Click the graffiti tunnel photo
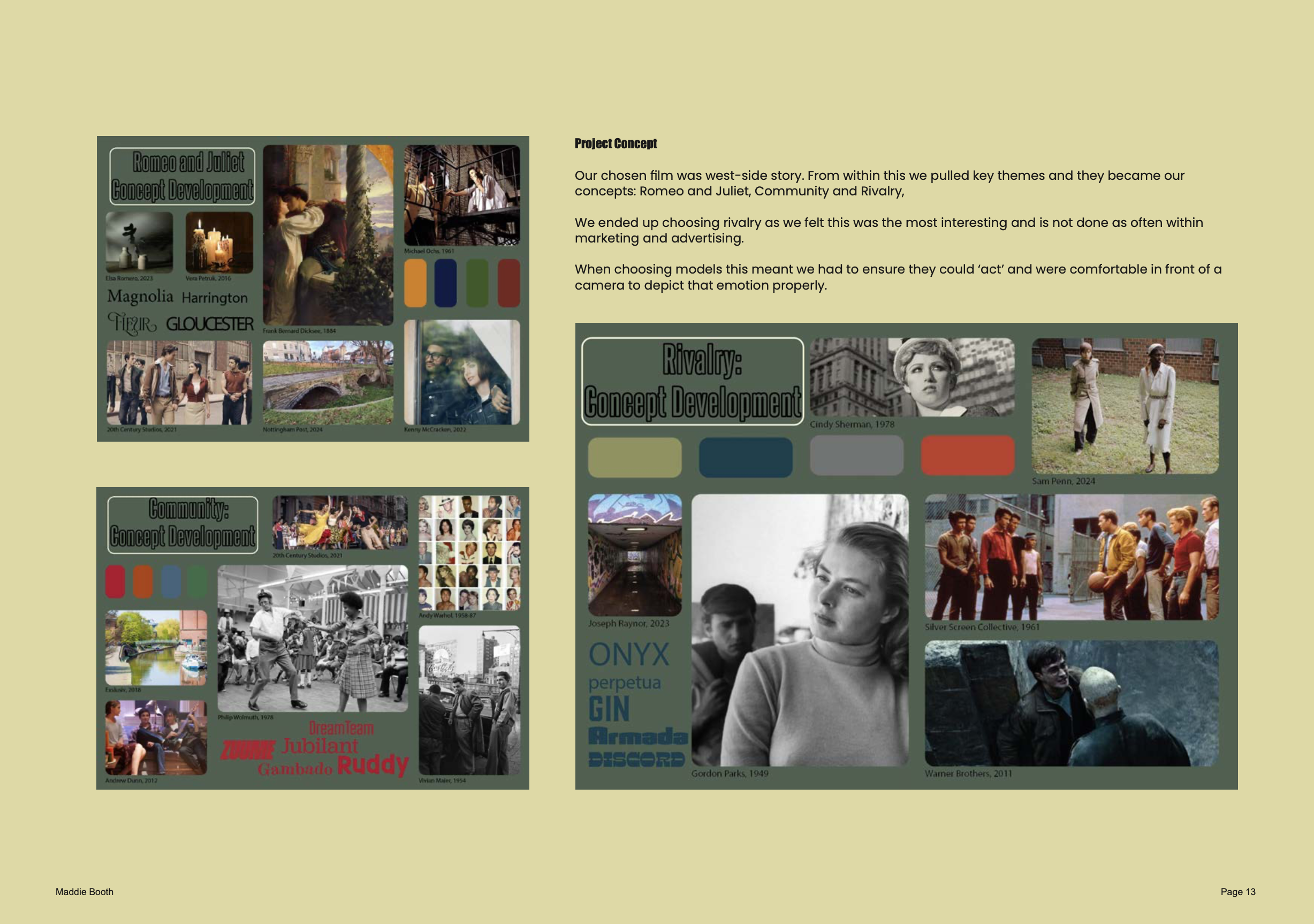The height and width of the screenshot is (924, 1314). point(635,555)
